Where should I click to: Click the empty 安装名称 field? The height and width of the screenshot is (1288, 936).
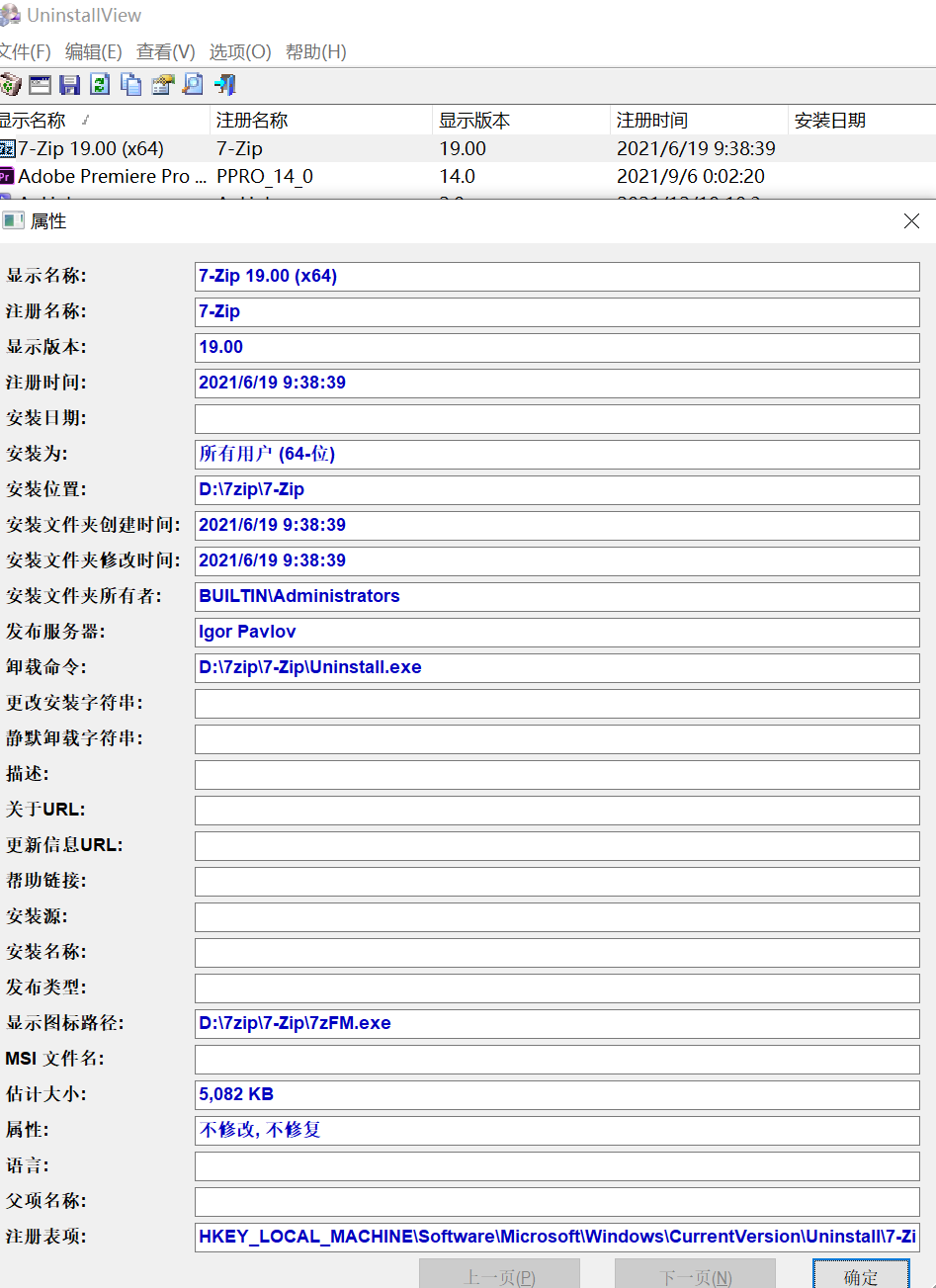click(557, 952)
